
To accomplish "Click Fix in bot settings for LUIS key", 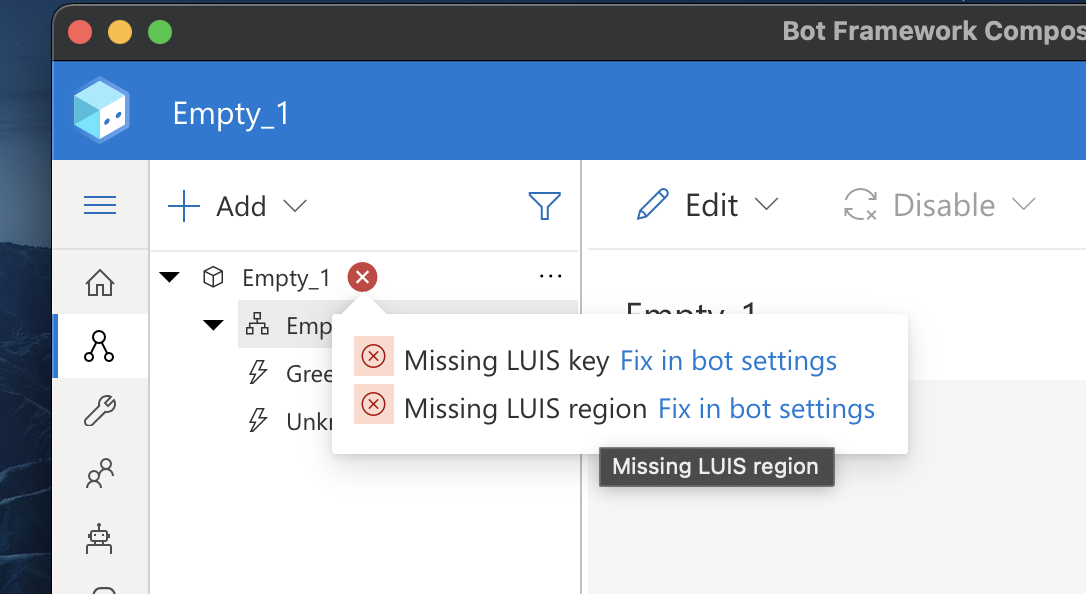I will point(728,360).
